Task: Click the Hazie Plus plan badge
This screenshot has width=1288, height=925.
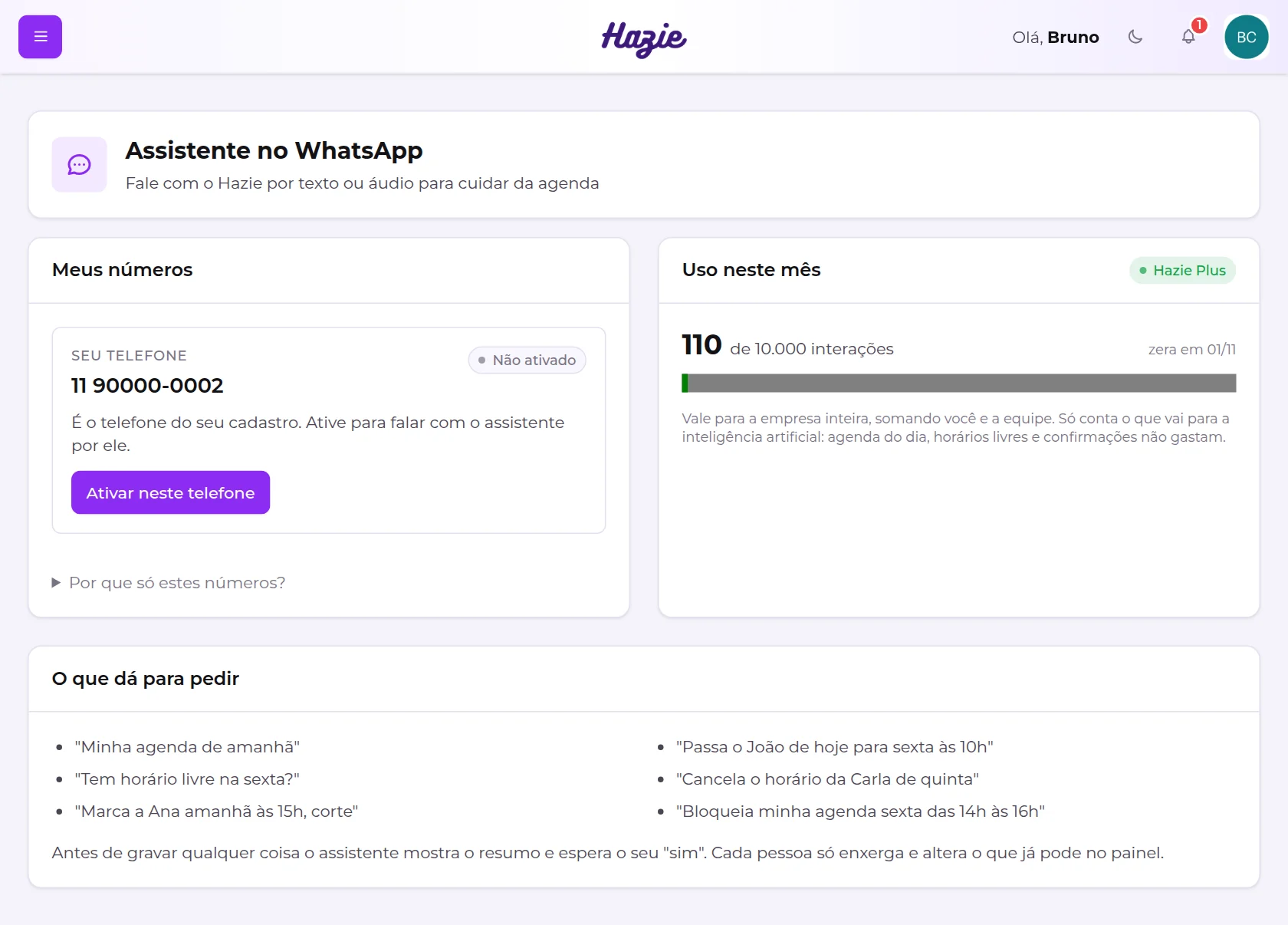Action: 1182,270
